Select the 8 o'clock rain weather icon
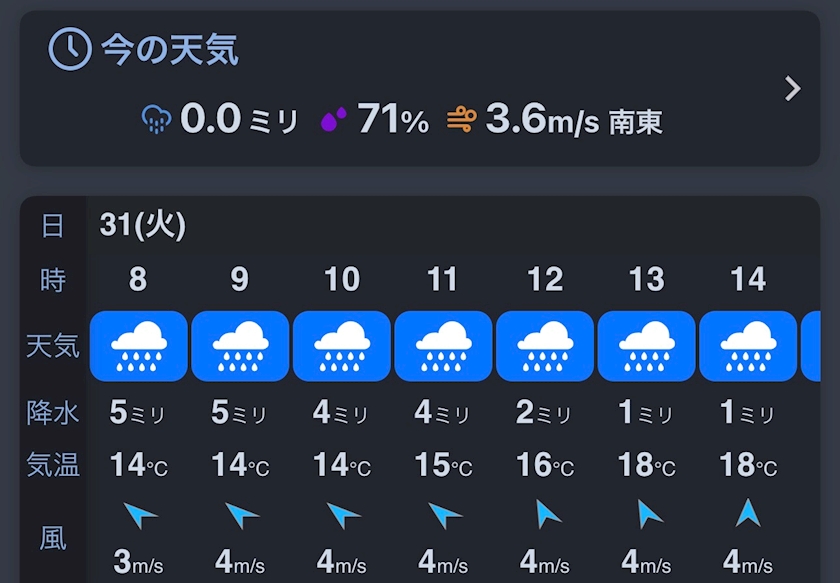 (x=138, y=346)
